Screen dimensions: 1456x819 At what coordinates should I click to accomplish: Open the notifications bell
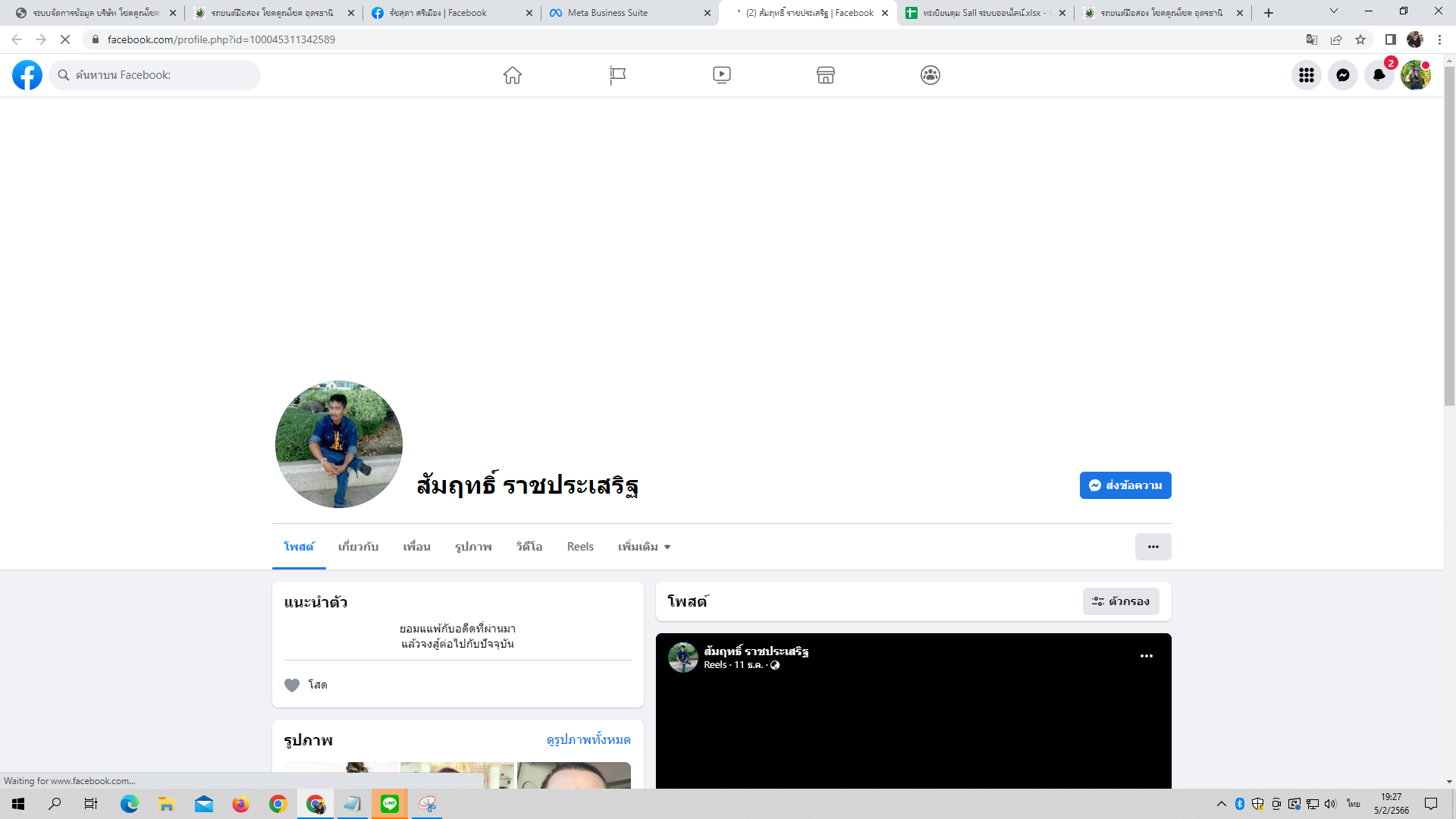(1379, 75)
